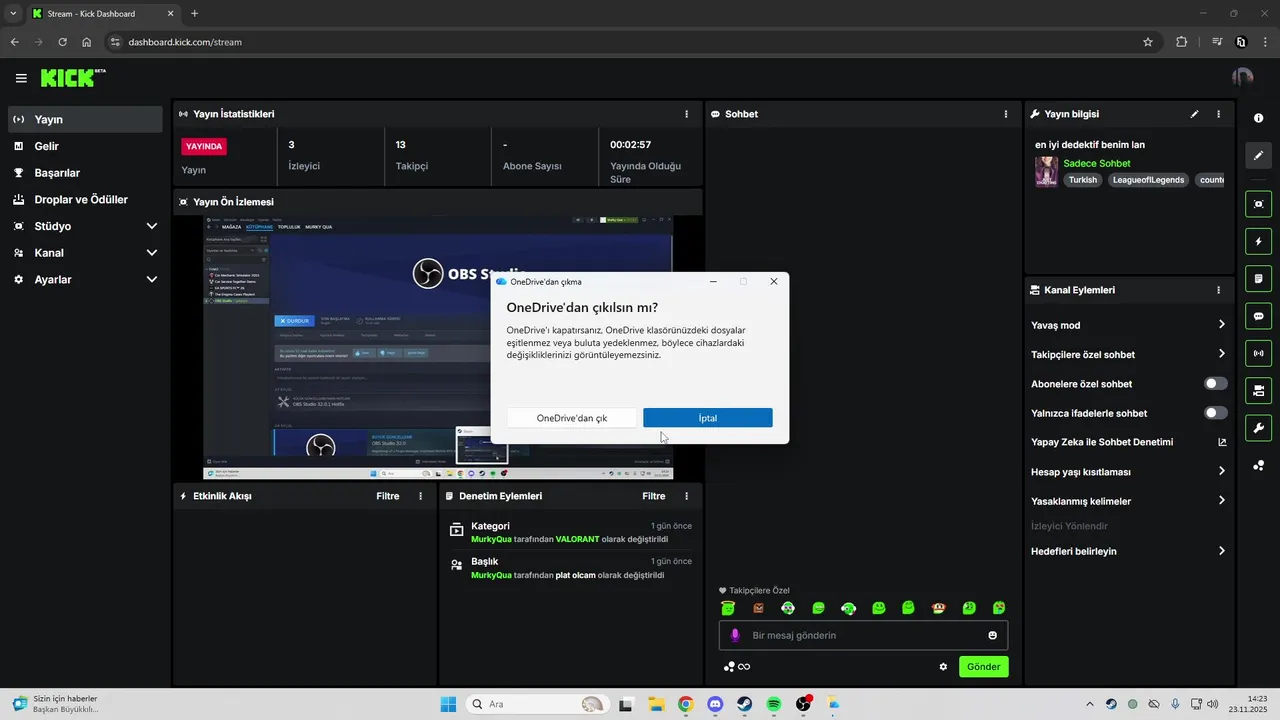Click the Bir mesaj gönderin input field
The width and height of the screenshot is (1280, 720).
tap(863, 635)
